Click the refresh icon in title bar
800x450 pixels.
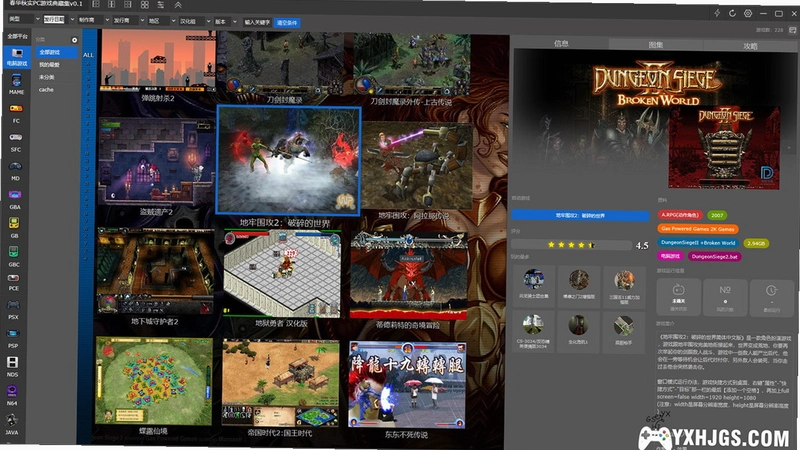(732, 13)
